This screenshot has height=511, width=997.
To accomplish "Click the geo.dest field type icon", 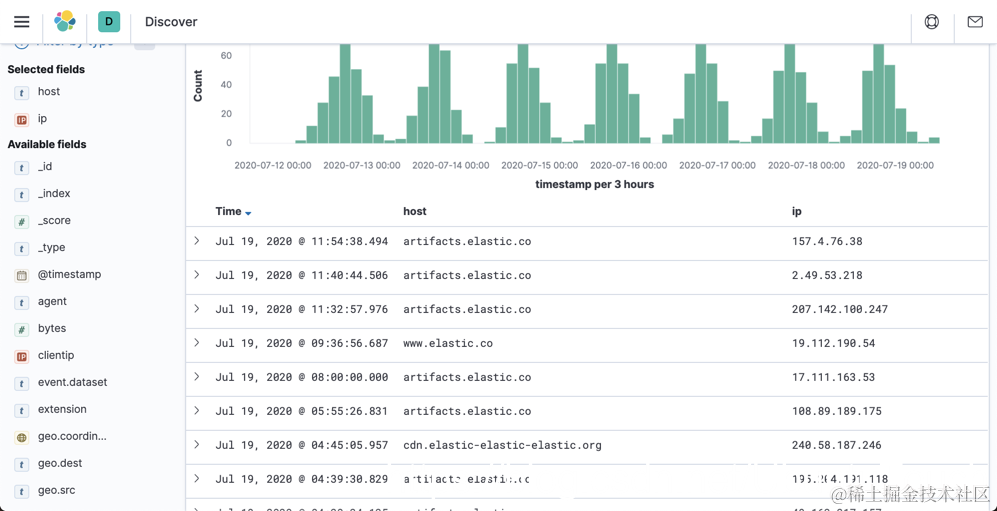I will coord(22,464).
